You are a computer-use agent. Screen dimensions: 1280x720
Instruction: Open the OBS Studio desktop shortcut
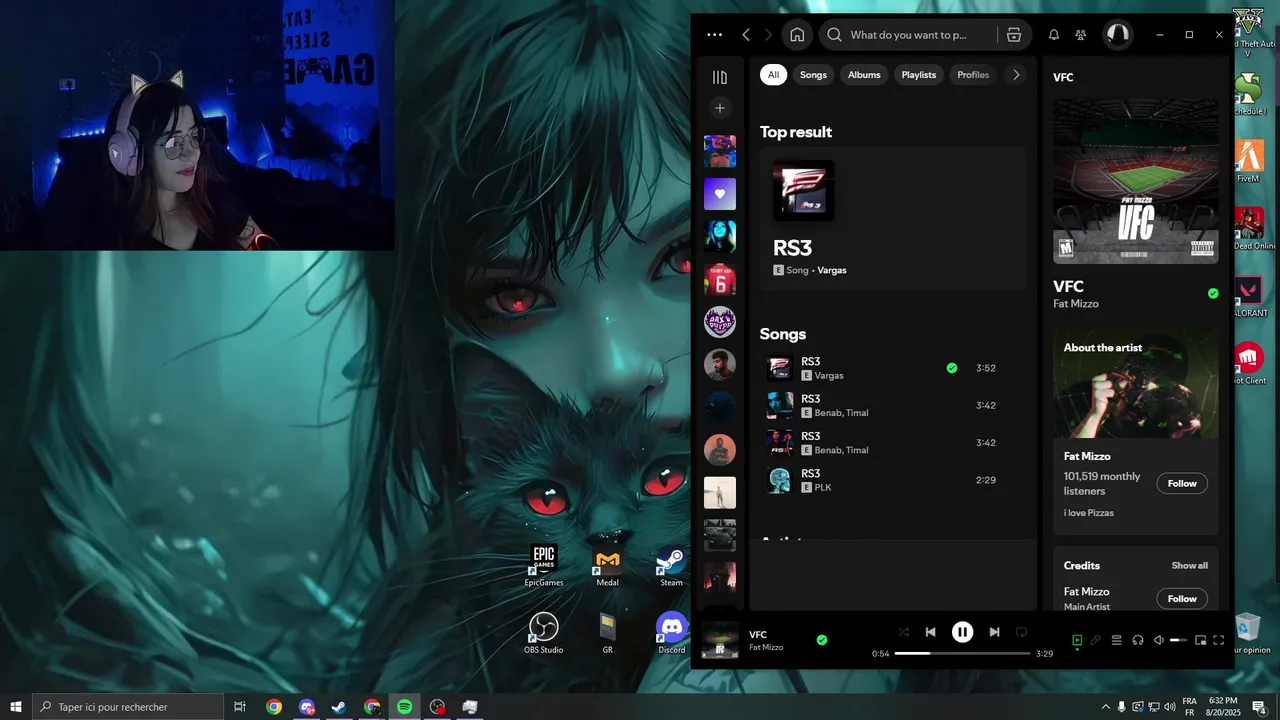pyautogui.click(x=544, y=633)
